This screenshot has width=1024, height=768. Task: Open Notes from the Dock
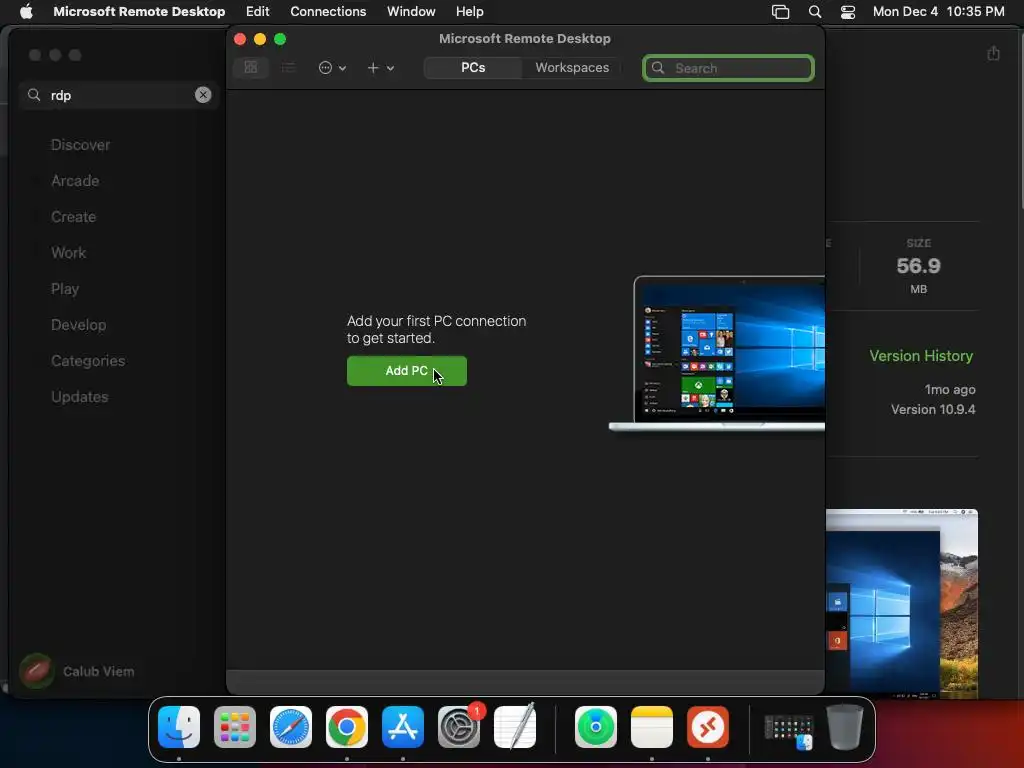pos(652,727)
